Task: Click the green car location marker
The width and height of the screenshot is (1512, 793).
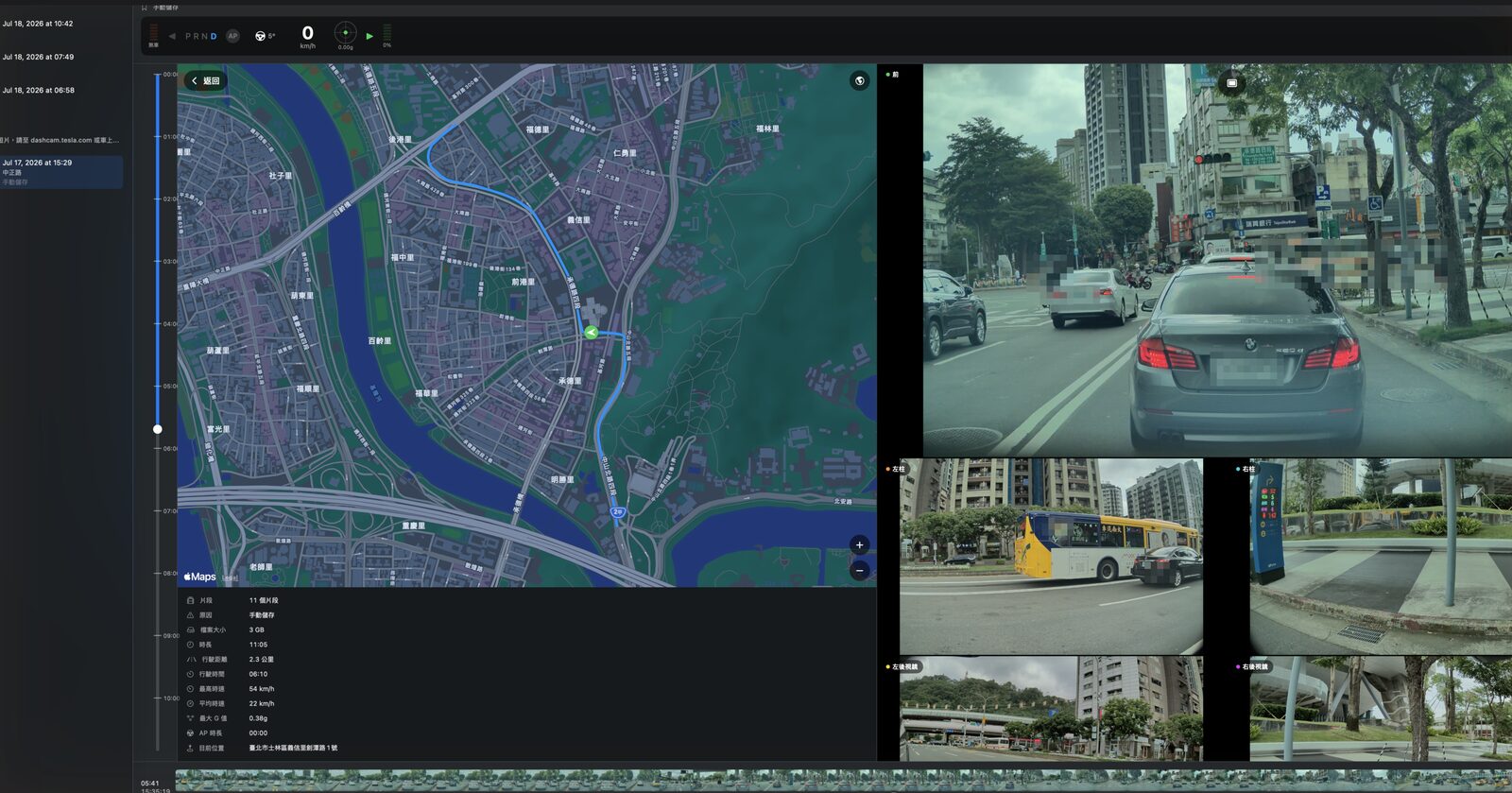Action: click(591, 332)
